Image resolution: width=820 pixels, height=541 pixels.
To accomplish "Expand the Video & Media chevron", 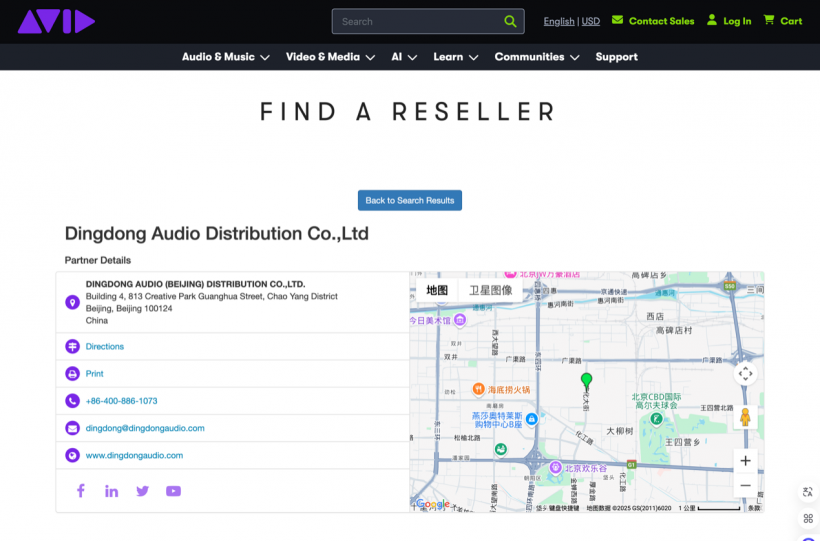I will pyautogui.click(x=370, y=58).
